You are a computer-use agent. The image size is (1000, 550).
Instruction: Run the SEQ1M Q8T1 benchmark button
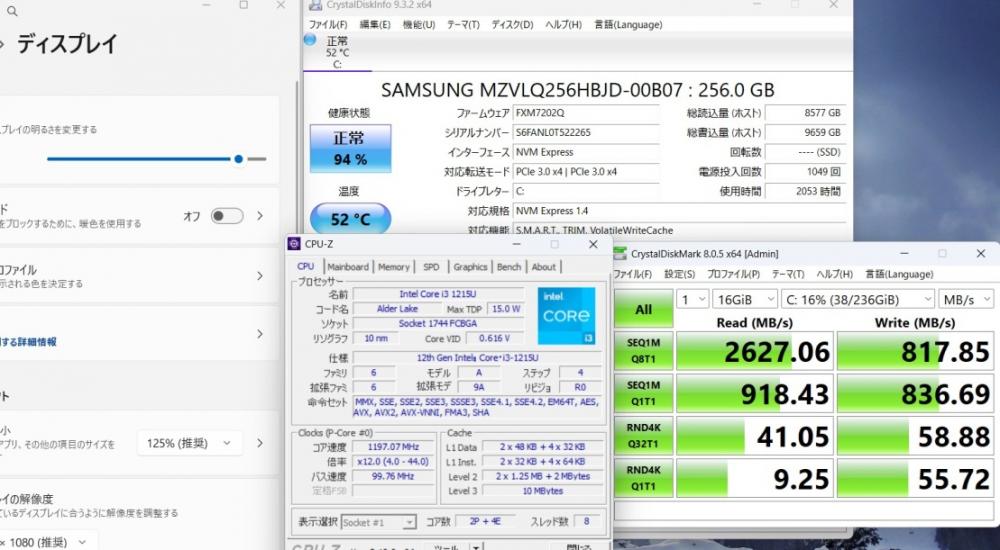[643, 350]
